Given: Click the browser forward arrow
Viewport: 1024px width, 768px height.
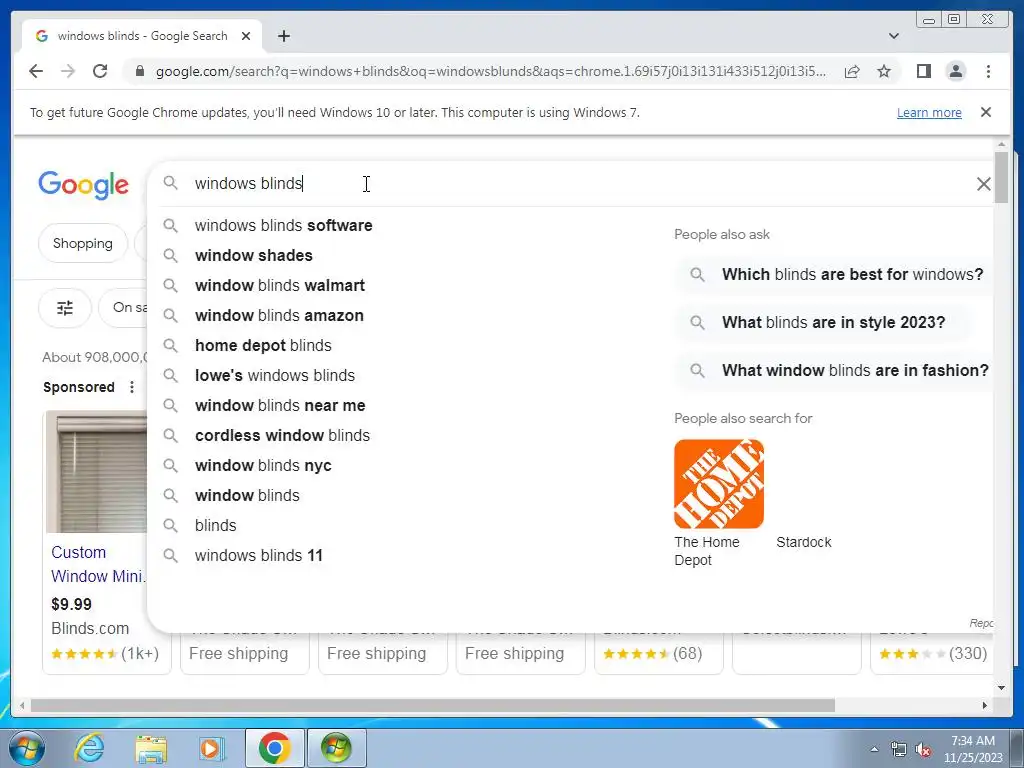Looking at the screenshot, I should pos(68,71).
